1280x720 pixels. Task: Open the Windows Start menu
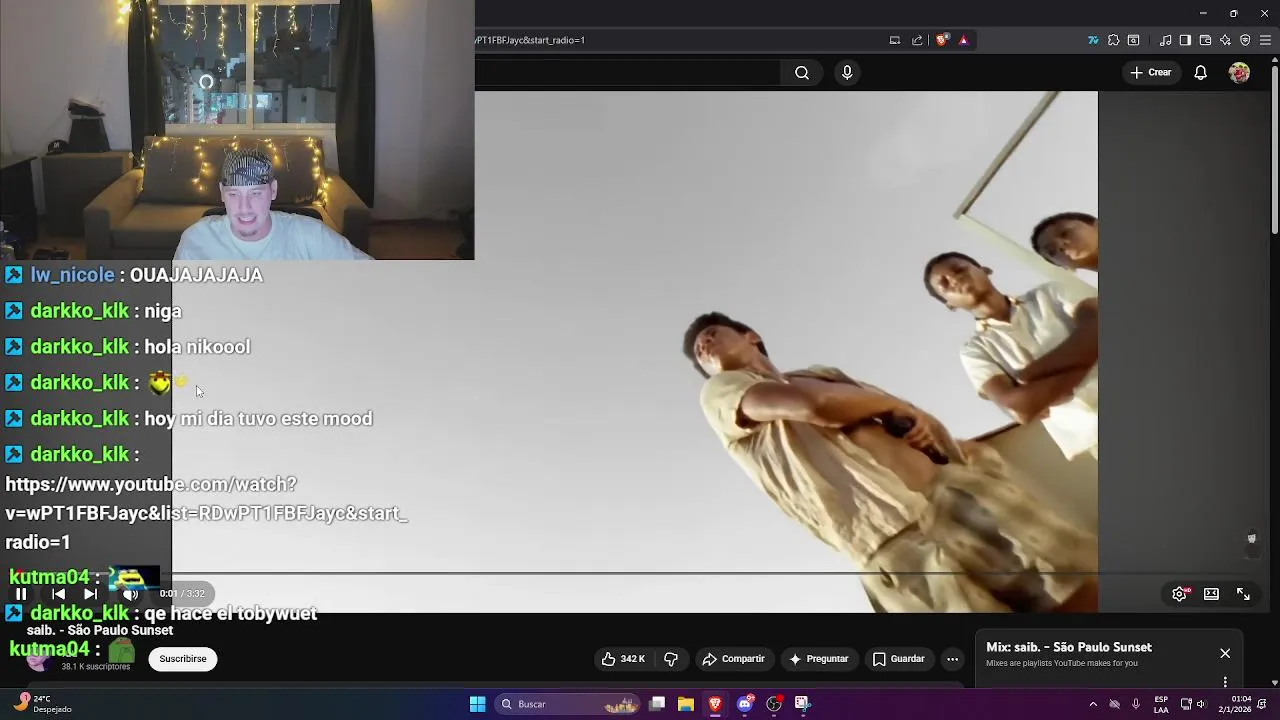click(x=477, y=704)
